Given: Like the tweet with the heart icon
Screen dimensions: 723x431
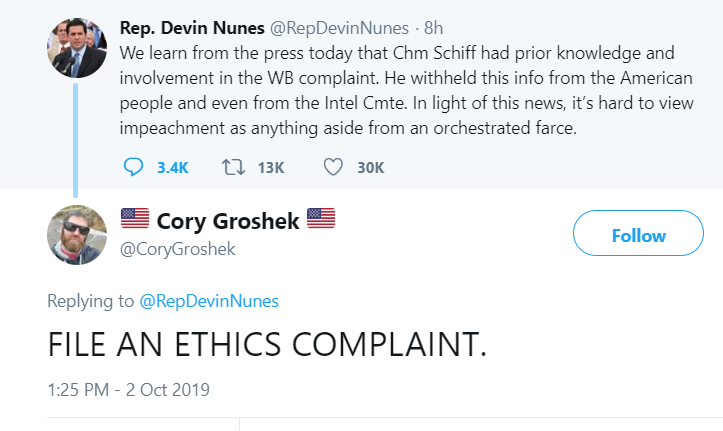Looking at the screenshot, I should (333, 167).
